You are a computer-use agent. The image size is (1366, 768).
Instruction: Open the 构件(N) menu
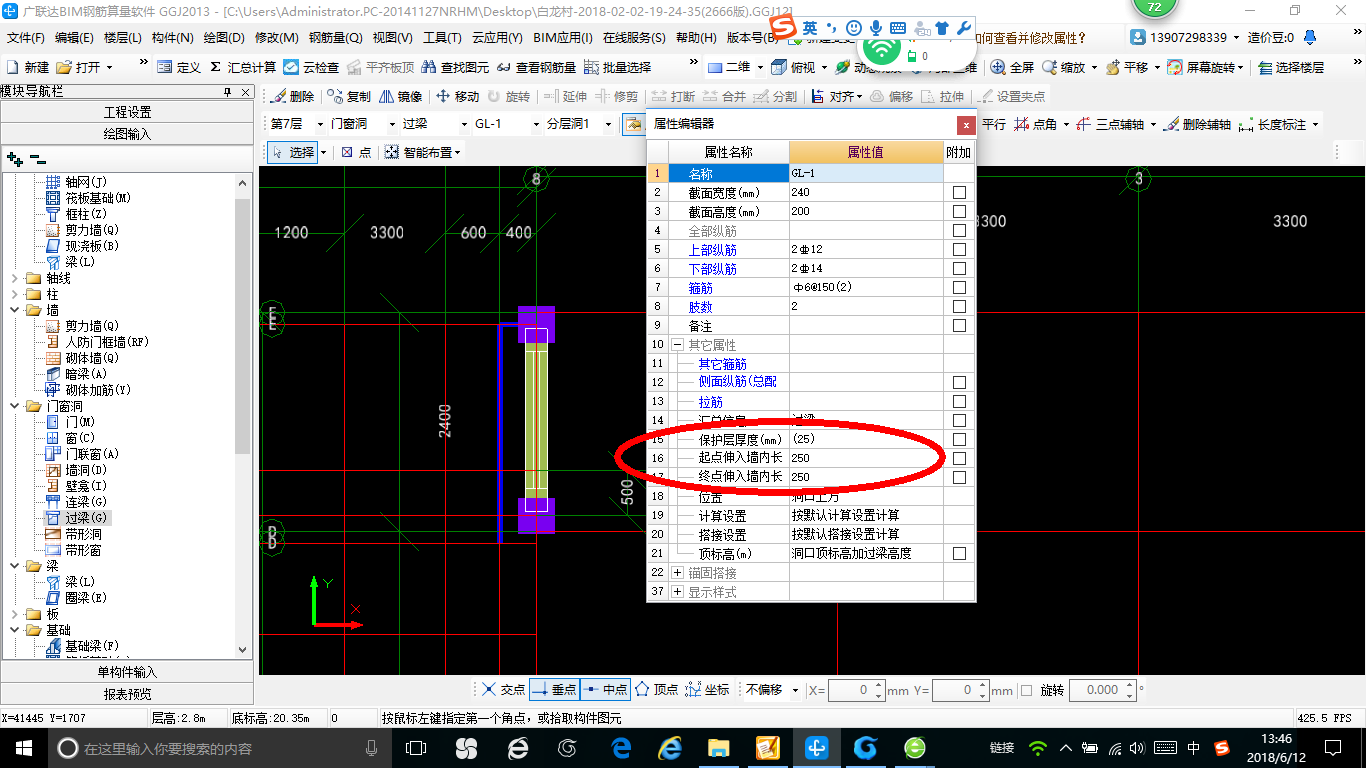(x=172, y=38)
